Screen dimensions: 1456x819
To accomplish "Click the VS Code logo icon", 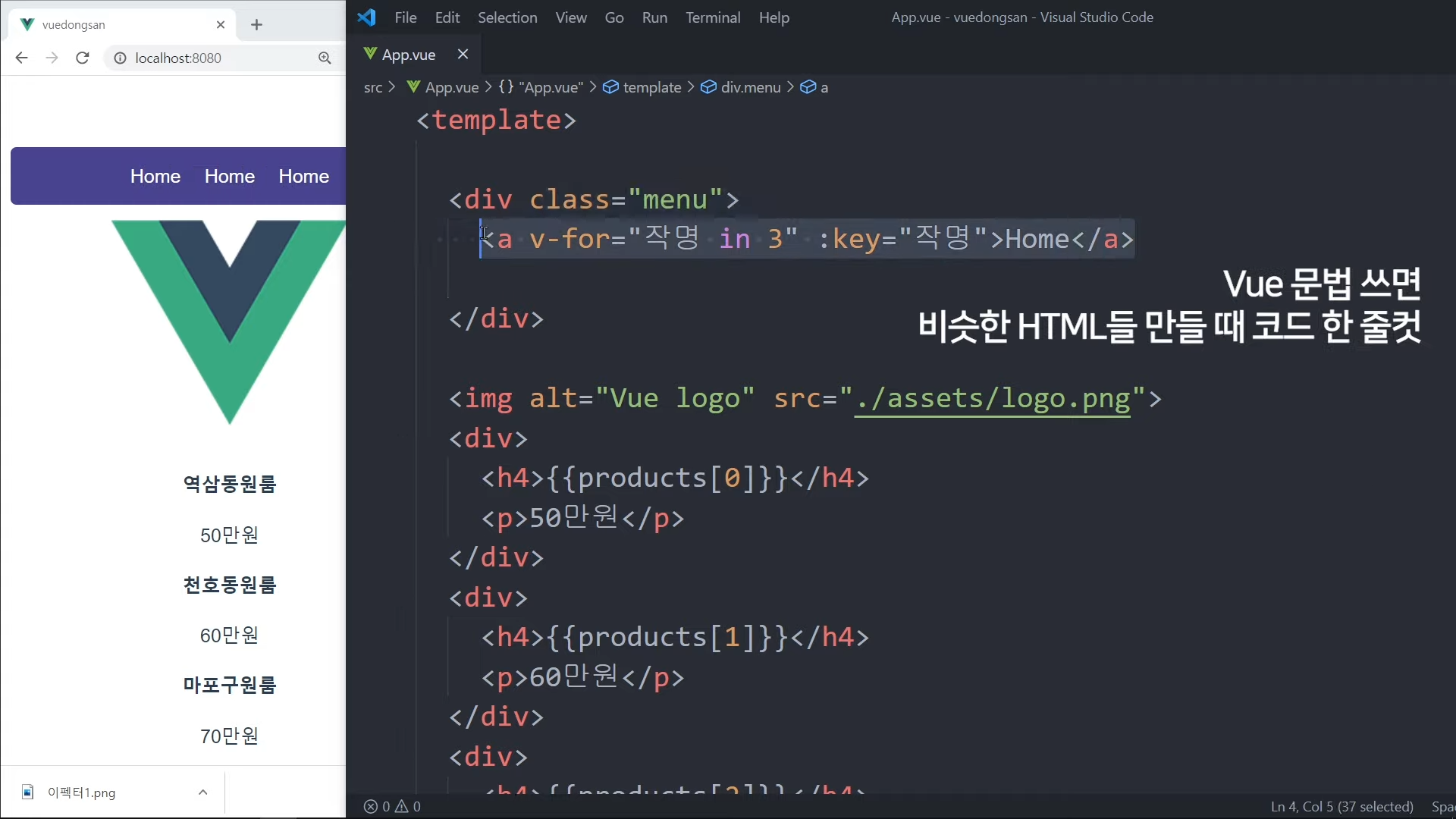I will (x=367, y=17).
